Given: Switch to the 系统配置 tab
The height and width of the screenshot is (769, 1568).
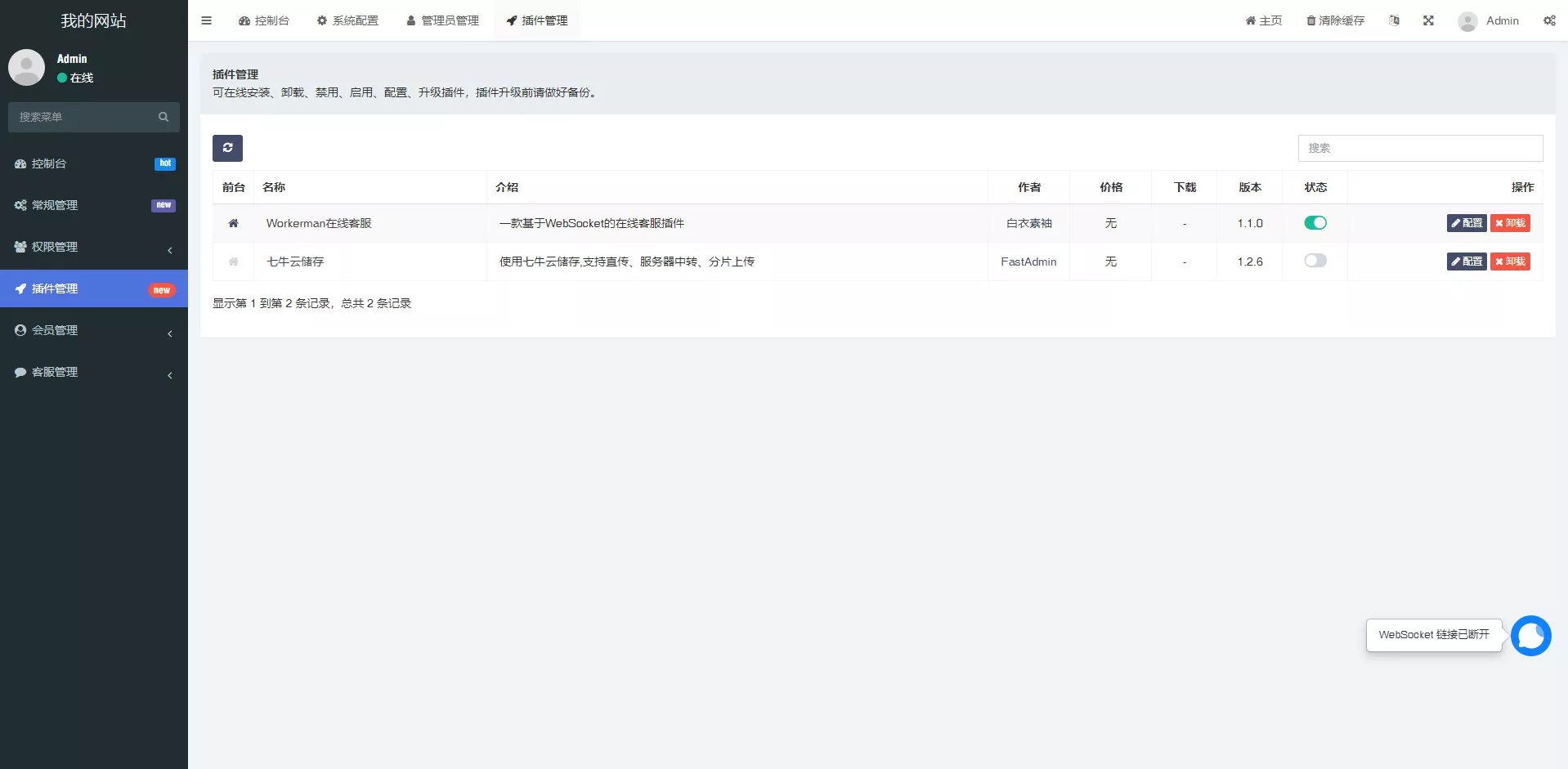Looking at the screenshot, I should tap(347, 20).
